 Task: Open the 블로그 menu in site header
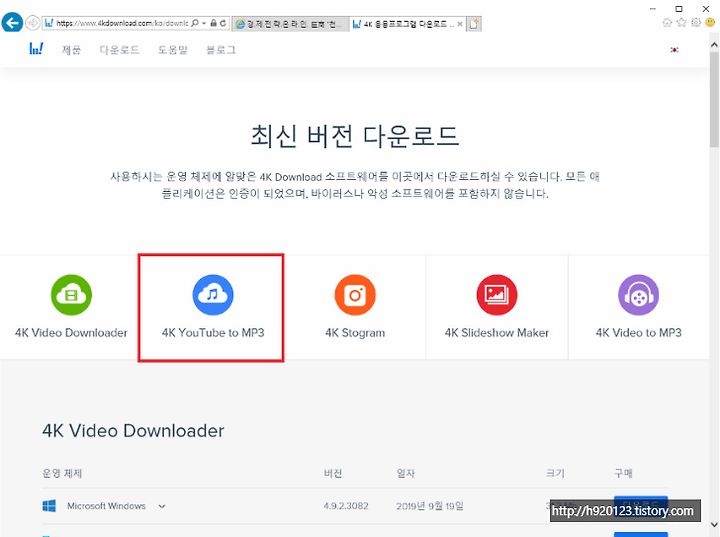(x=221, y=50)
